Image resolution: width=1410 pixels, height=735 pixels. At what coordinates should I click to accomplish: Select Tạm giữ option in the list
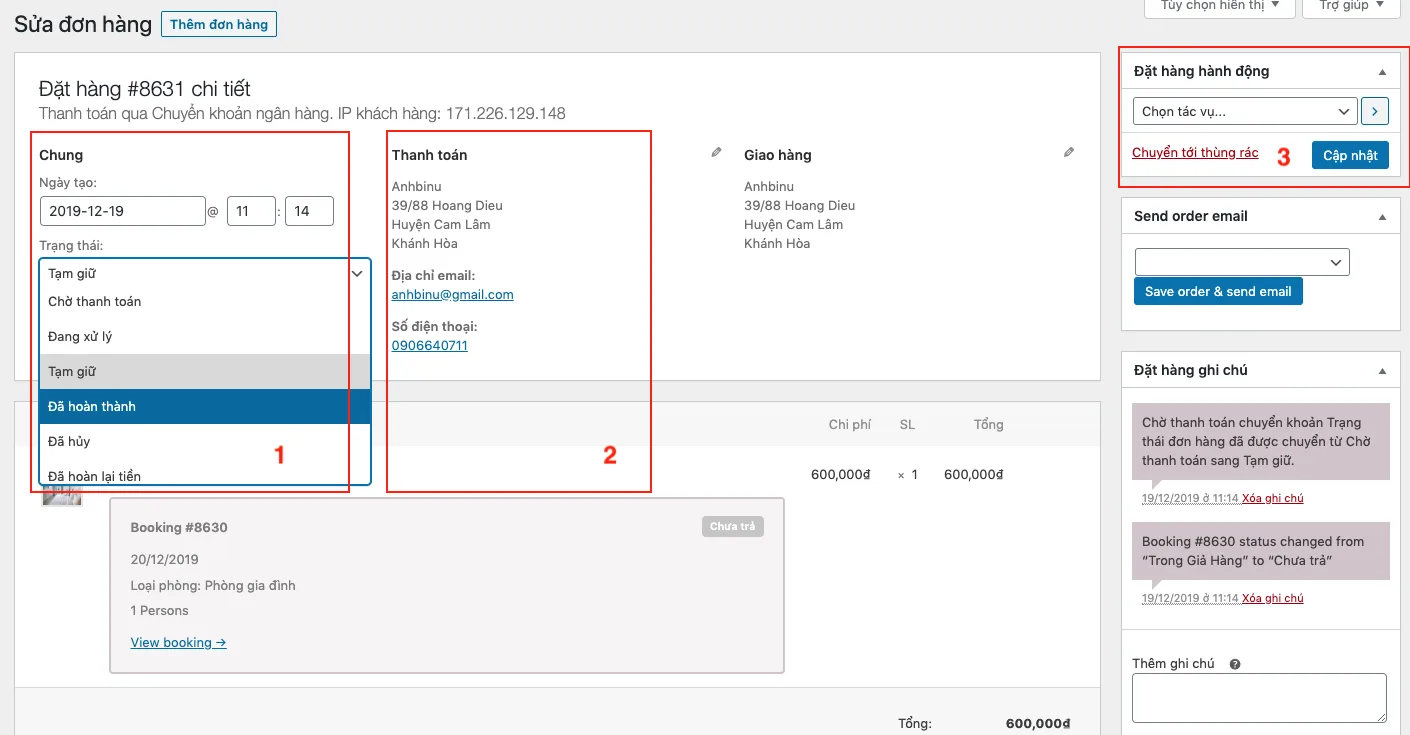click(x=205, y=372)
